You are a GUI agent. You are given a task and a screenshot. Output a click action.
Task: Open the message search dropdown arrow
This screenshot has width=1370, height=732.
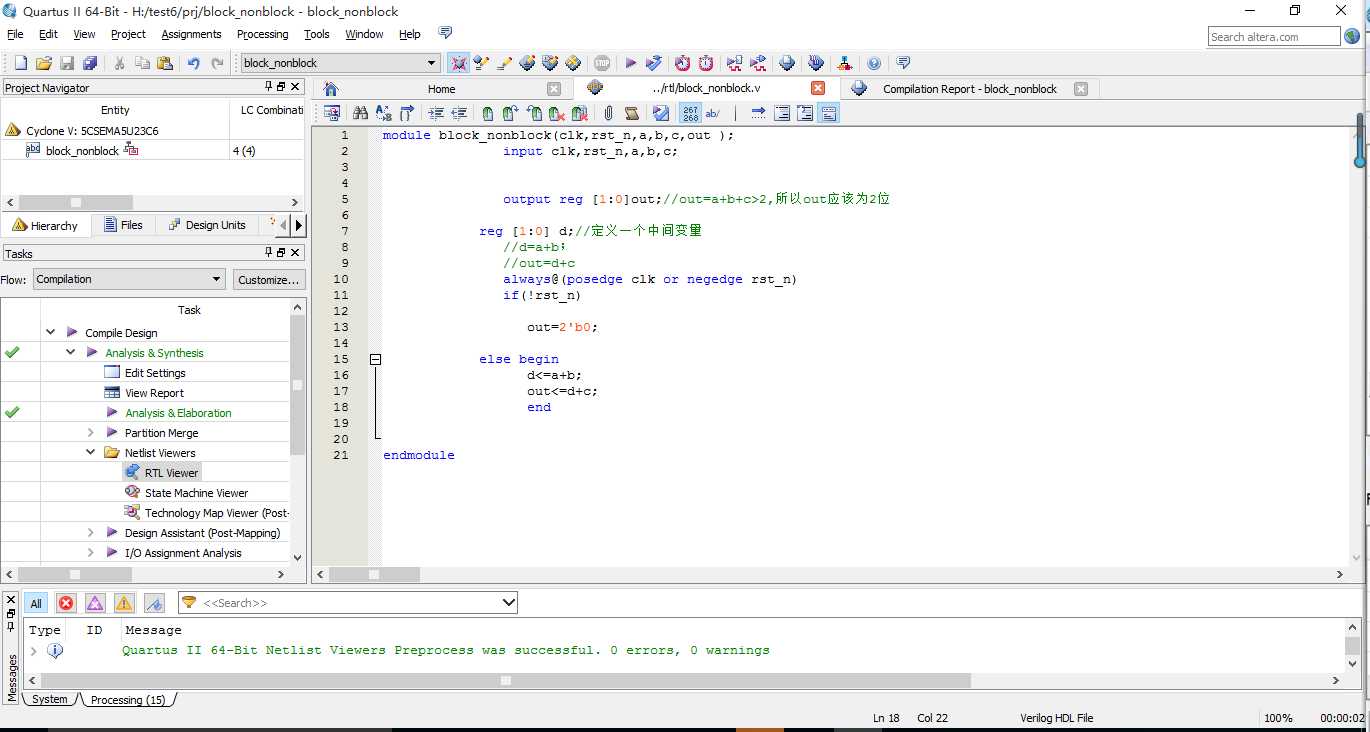click(x=509, y=602)
